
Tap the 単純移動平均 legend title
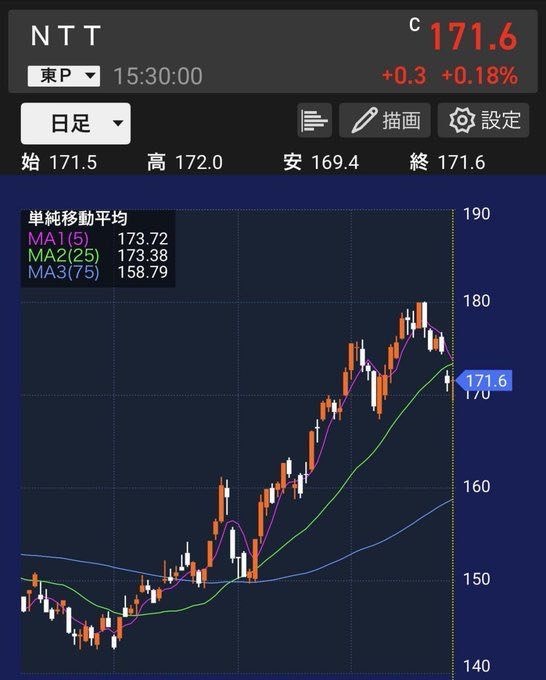pyautogui.click(x=78, y=218)
